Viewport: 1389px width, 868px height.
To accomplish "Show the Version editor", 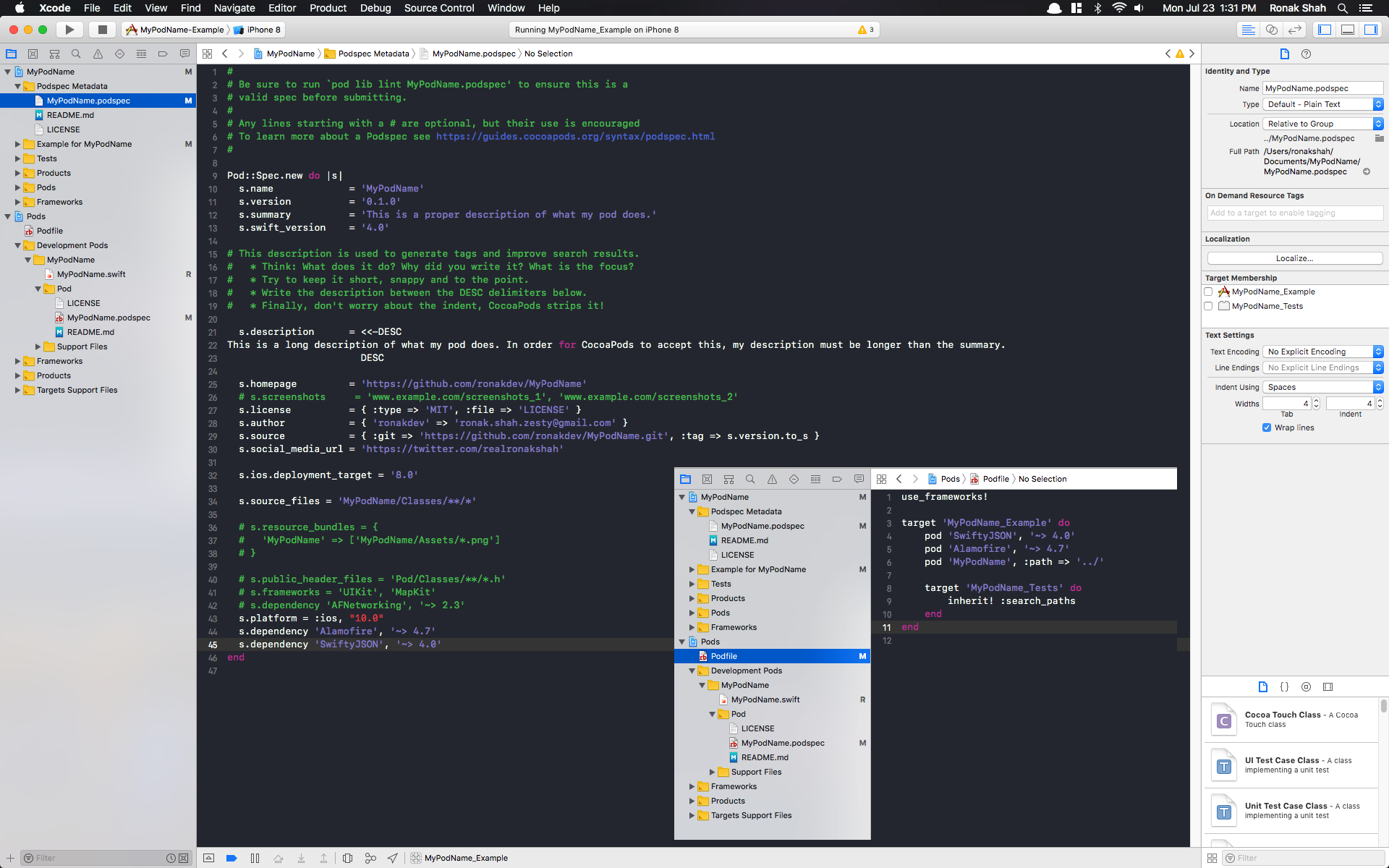I will 1295,30.
